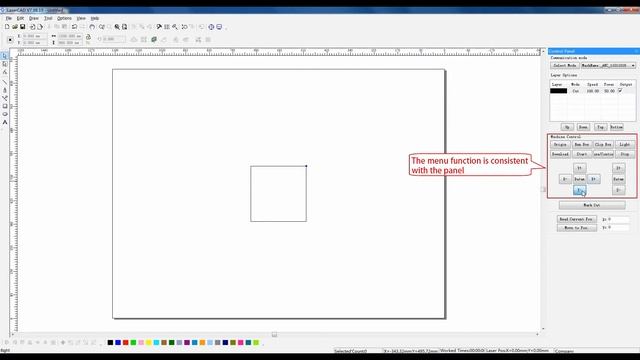Create a new file from the toolbar
Screen dimensions: 640x360
7,27
